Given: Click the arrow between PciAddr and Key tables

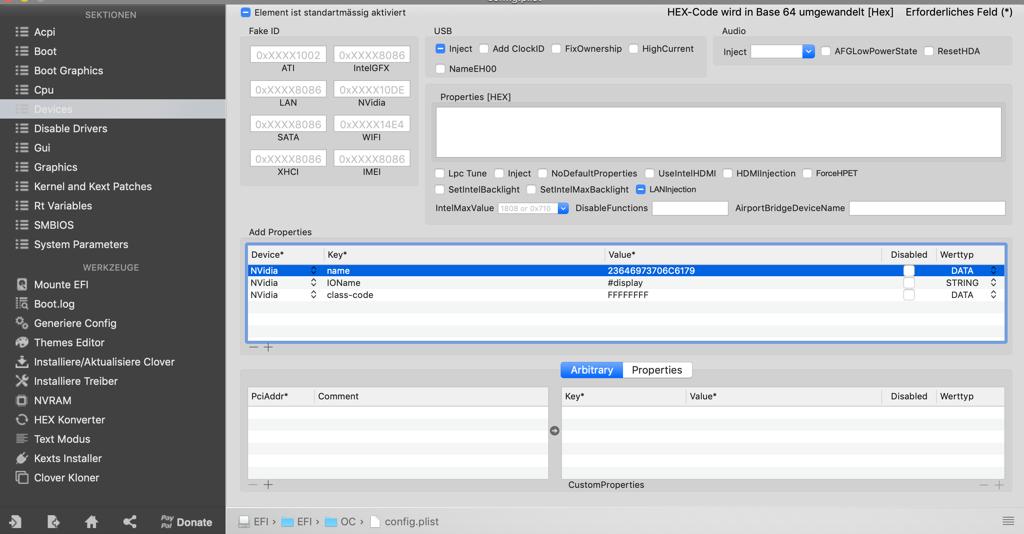Looking at the screenshot, I should point(555,431).
